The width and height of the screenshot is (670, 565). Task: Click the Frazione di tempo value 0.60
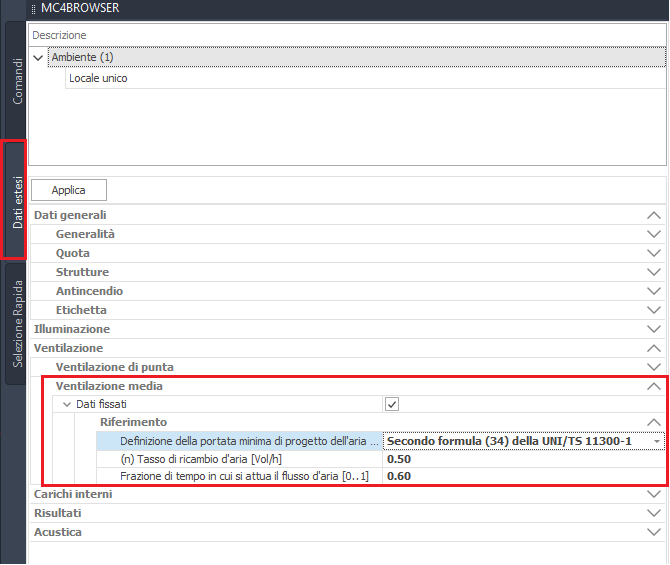pos(399,476)
